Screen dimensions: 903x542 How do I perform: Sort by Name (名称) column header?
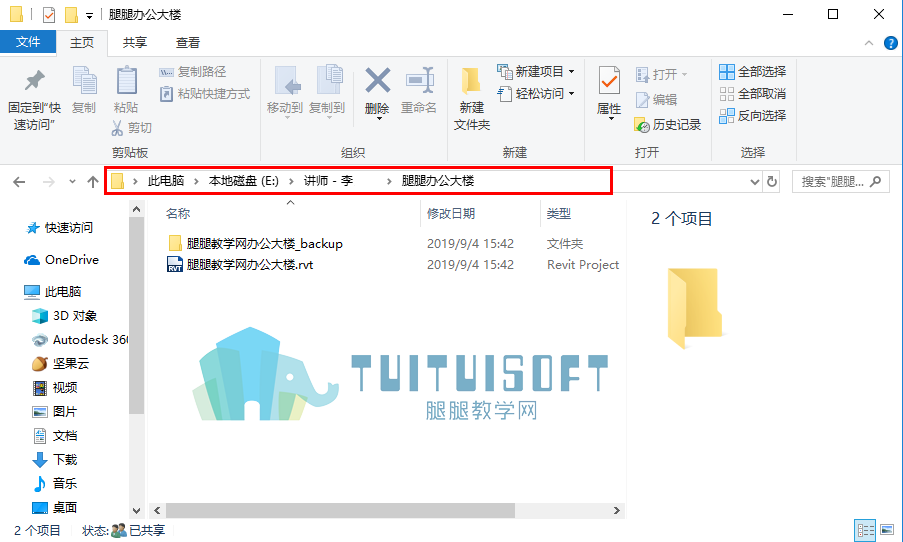pyautogui.click(x=178, y=214)
